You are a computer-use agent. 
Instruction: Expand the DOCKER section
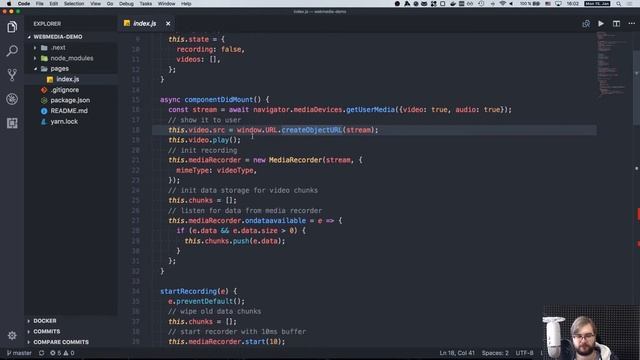[x=71, y=321]
